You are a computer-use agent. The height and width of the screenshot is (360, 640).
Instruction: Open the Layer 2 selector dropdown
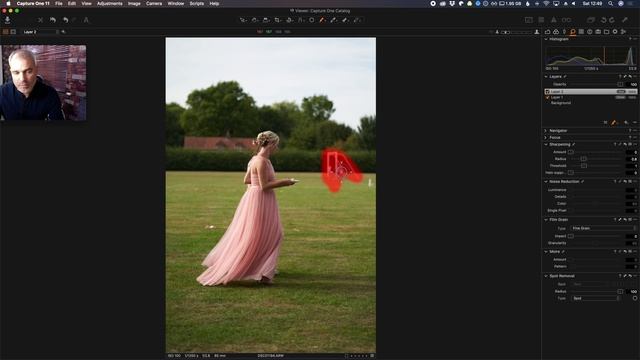click(41, 31)
